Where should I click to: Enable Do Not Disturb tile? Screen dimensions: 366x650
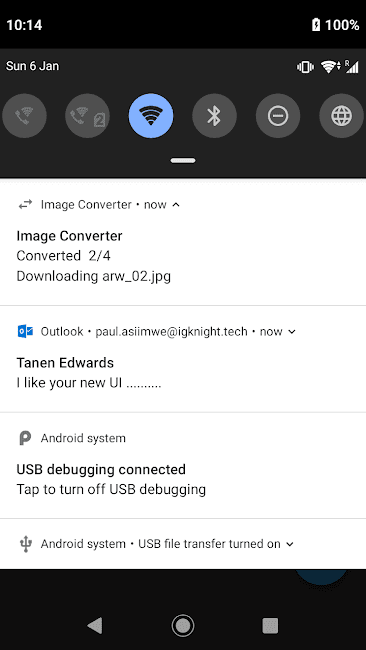pyautogui.click(x=278, y=116)
